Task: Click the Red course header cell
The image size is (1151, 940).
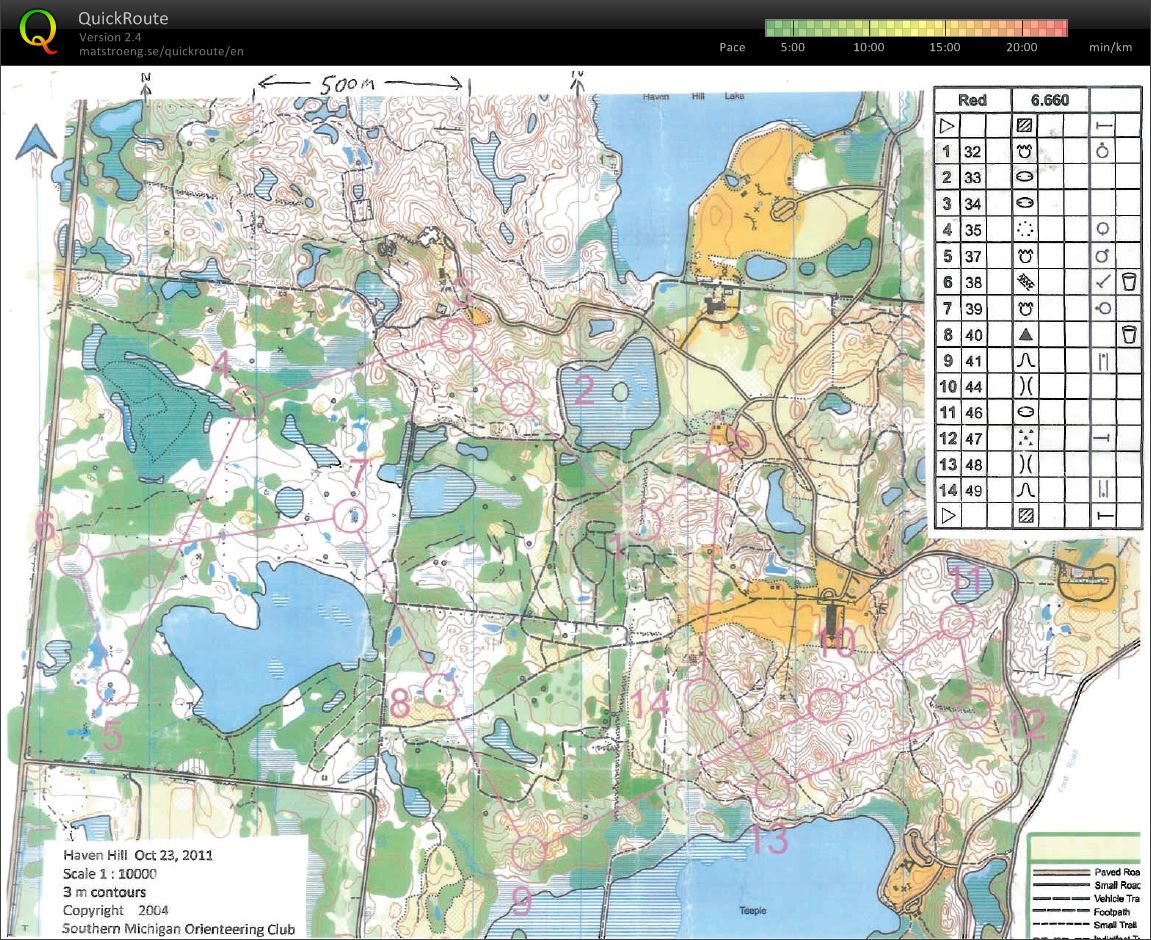Action: (972, 100)
